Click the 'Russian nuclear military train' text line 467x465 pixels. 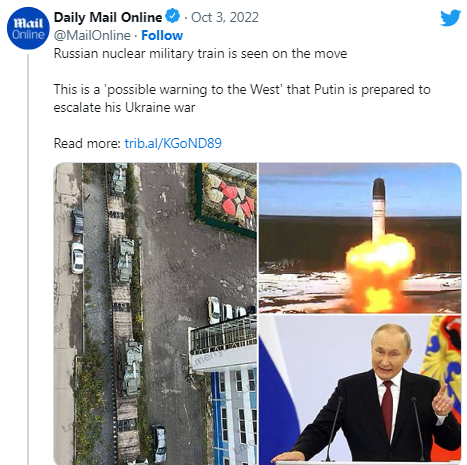[200, 54]
